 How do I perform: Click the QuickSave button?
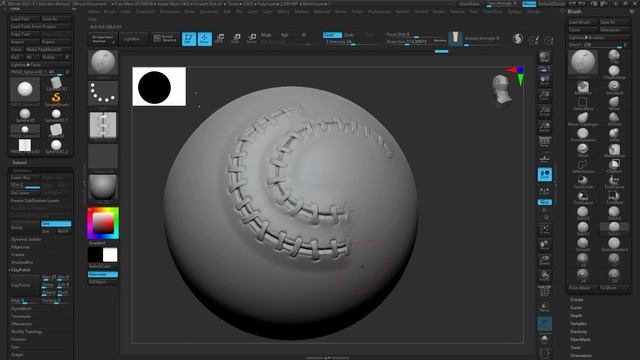(x=470, y=4)
